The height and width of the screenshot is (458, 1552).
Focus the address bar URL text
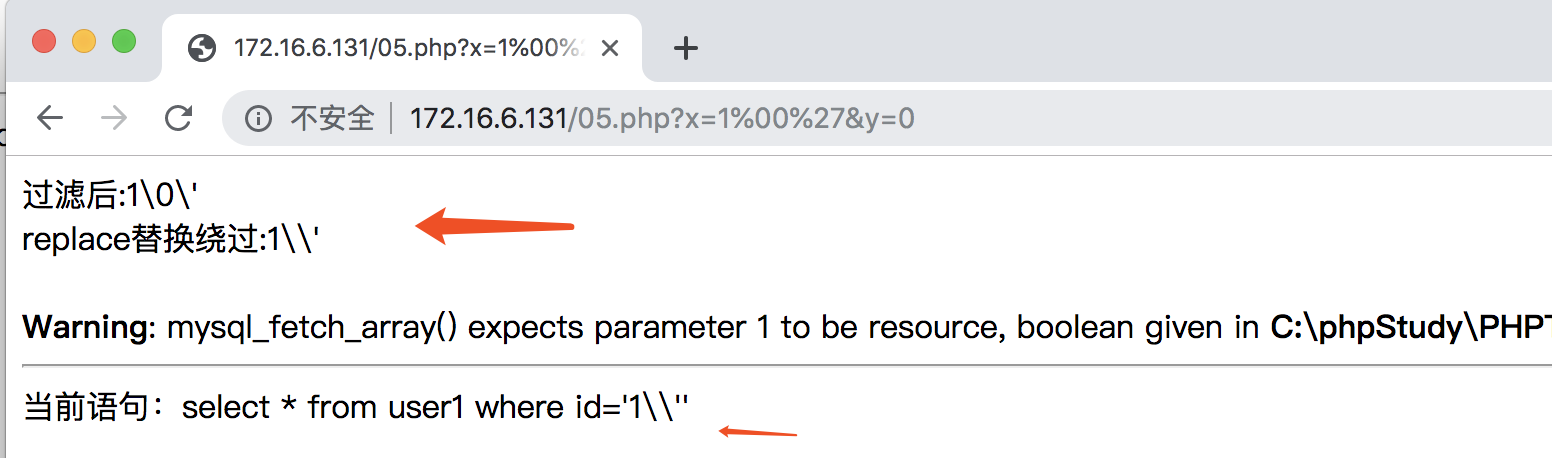coord(663,120)
